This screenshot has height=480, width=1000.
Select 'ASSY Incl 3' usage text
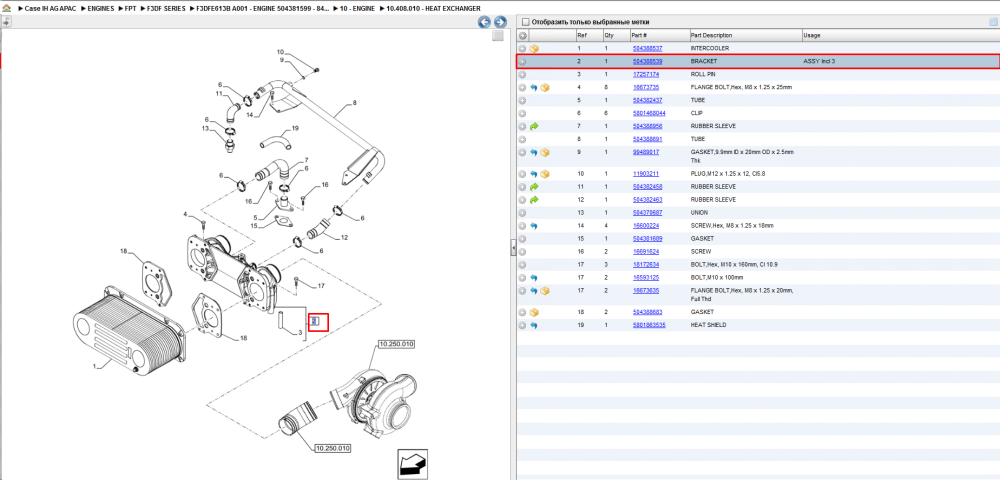click(x=820, y=62)
